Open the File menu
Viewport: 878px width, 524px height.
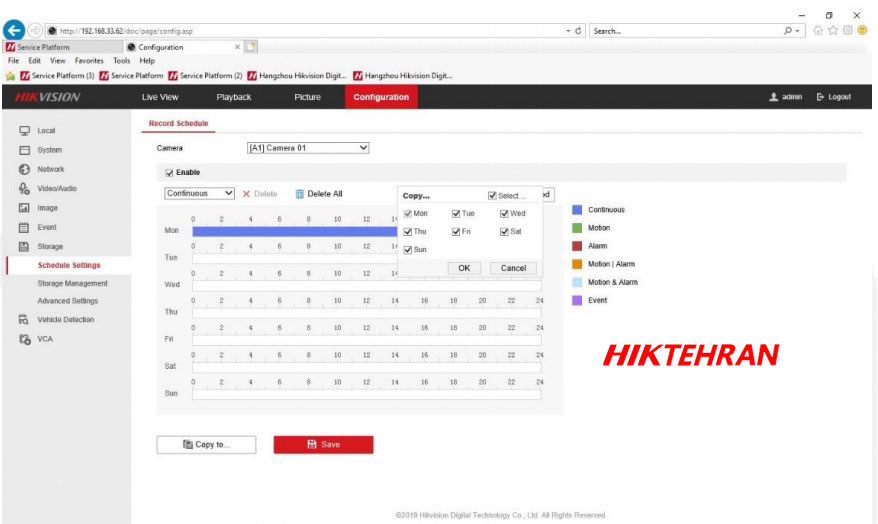[x=13, y=60]
